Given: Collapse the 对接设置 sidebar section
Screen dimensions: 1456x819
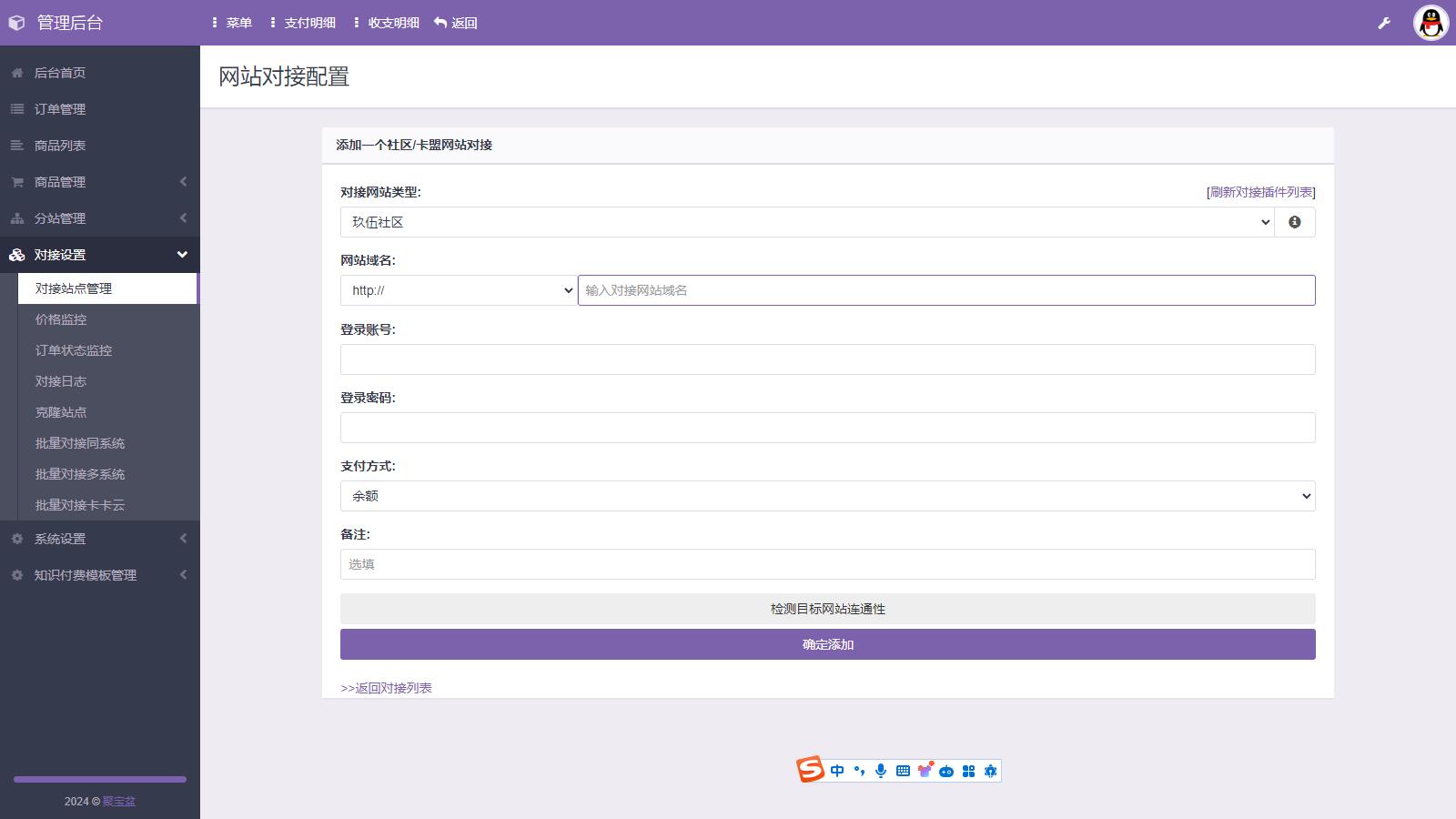Looking at the screenshot, I should pyautogui.click(x=100, y=255).
